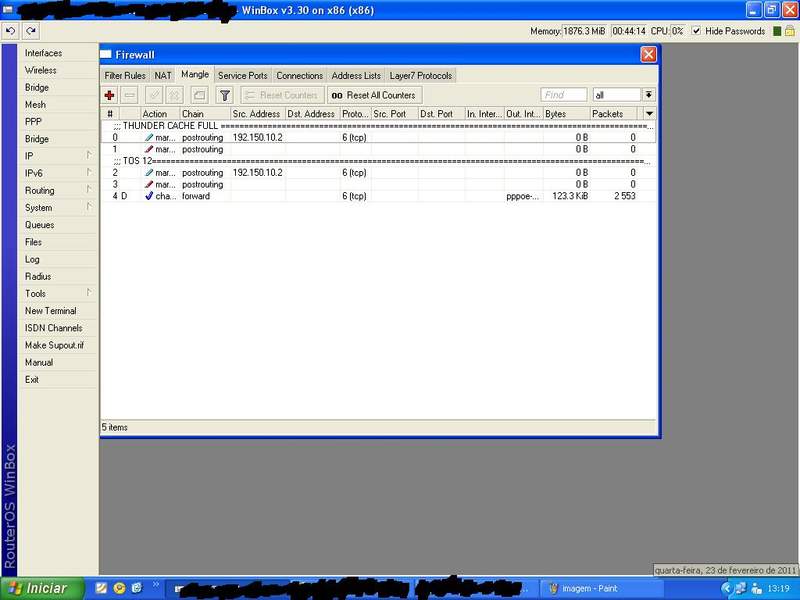Close the Firewall window
The height and width of the screenshot is (600, 800).
tap(648, 54)
